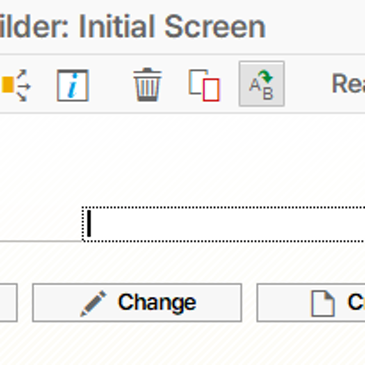Click the gray bin delete toolbar item
The height and width of the screenshot is (365, 365).
point(147,84)
